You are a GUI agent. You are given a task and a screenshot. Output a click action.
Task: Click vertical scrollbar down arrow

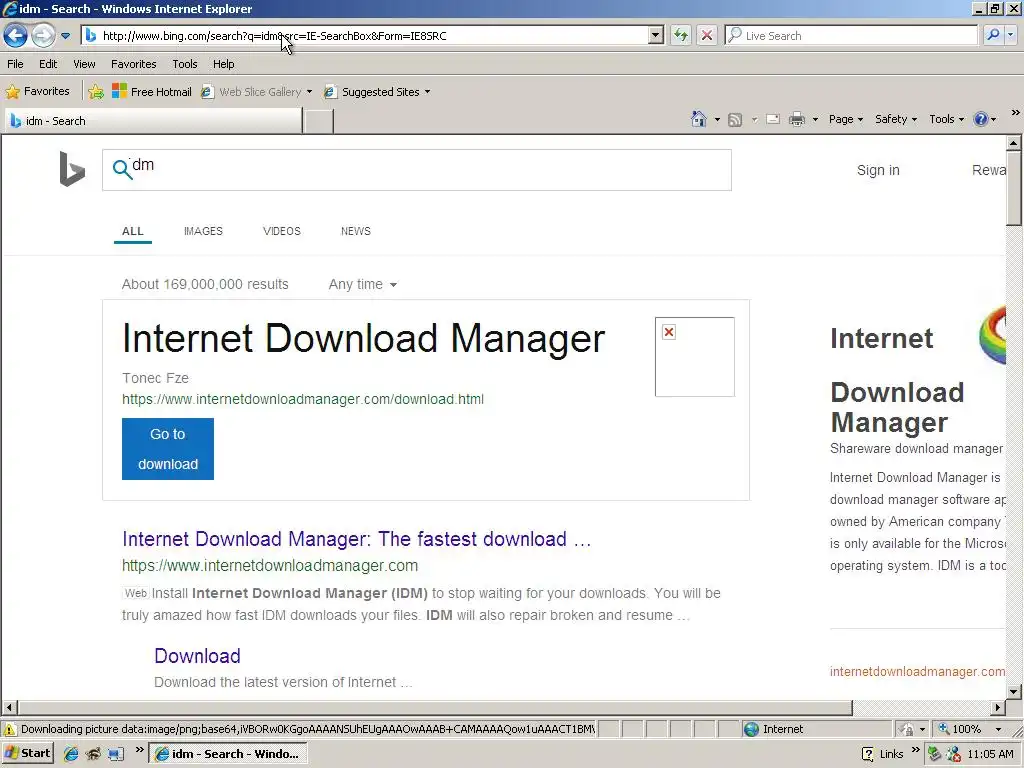(x=1014, y=692)
